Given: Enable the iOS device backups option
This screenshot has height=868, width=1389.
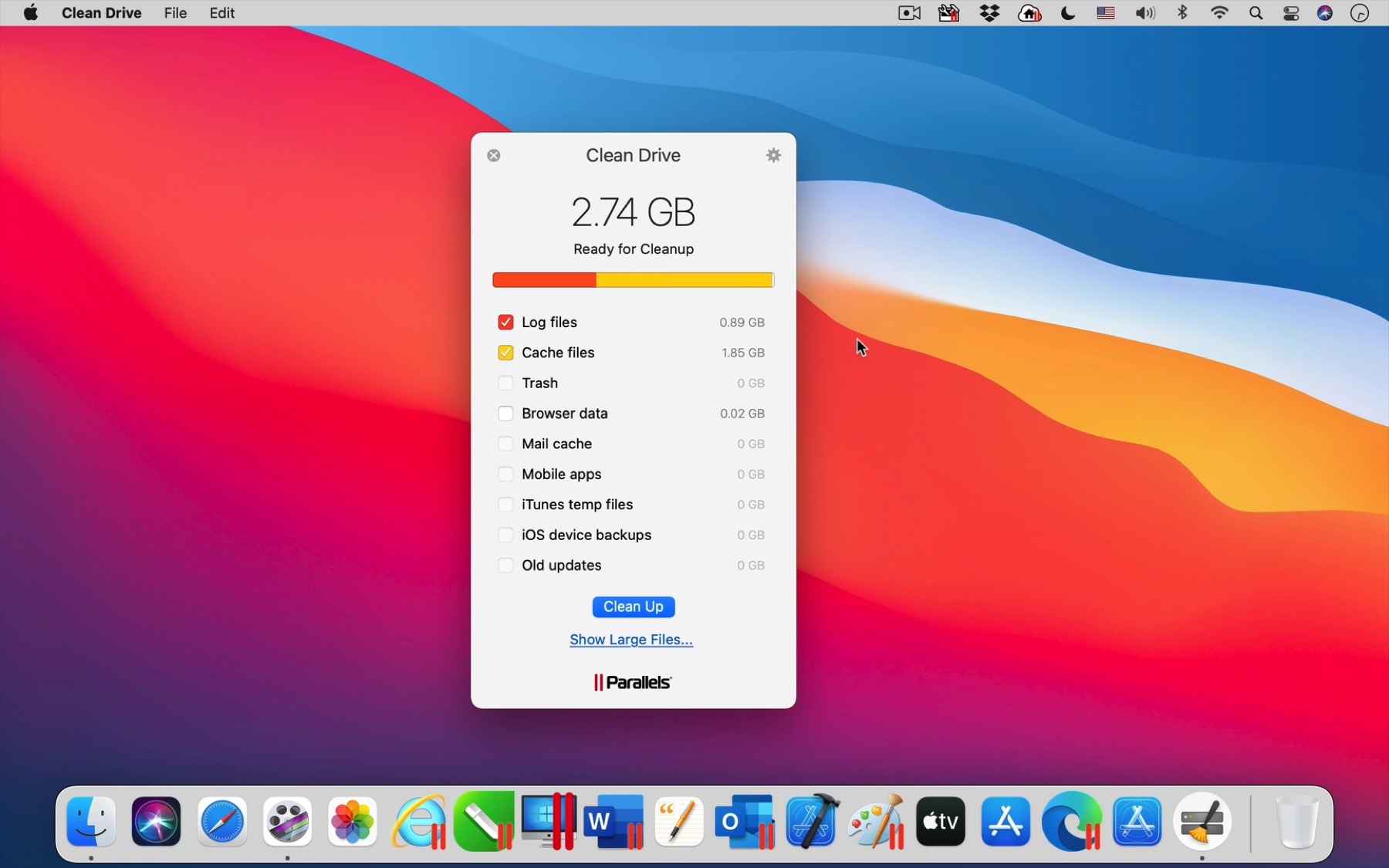Looking at the screenshot, I should (x=506, y=535).
